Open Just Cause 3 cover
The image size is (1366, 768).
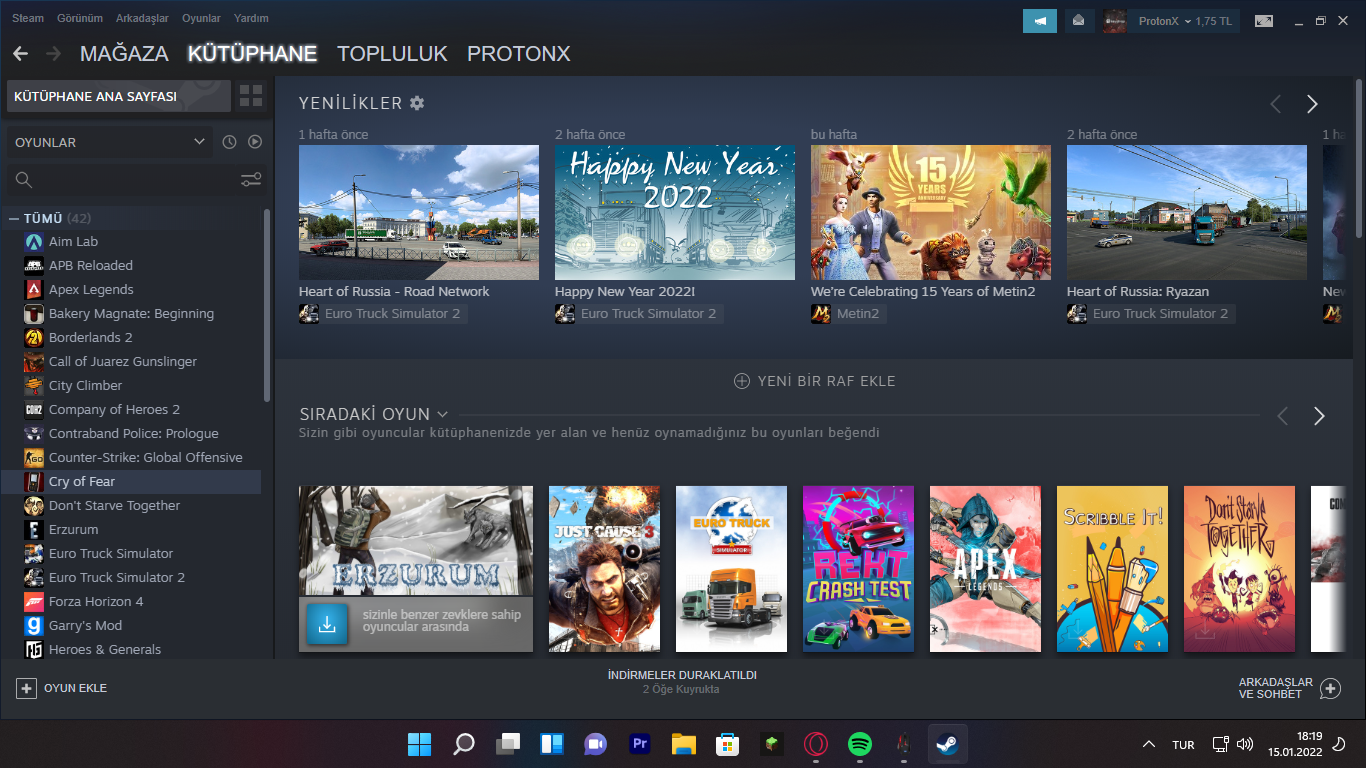coord(604,569)
